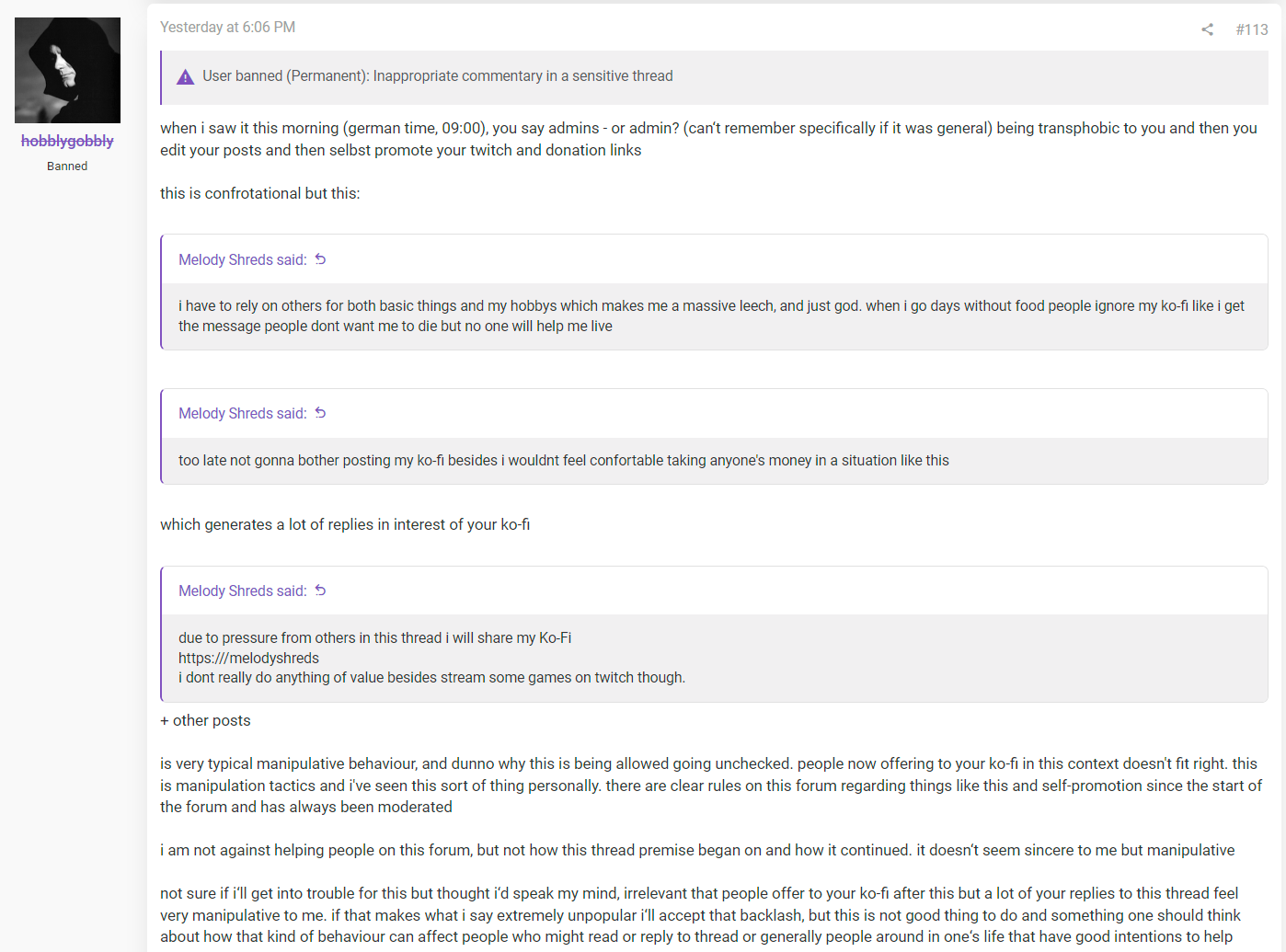Click the share icon beside post #113
Viewport: 1286px width, 952px height.
1207,29
